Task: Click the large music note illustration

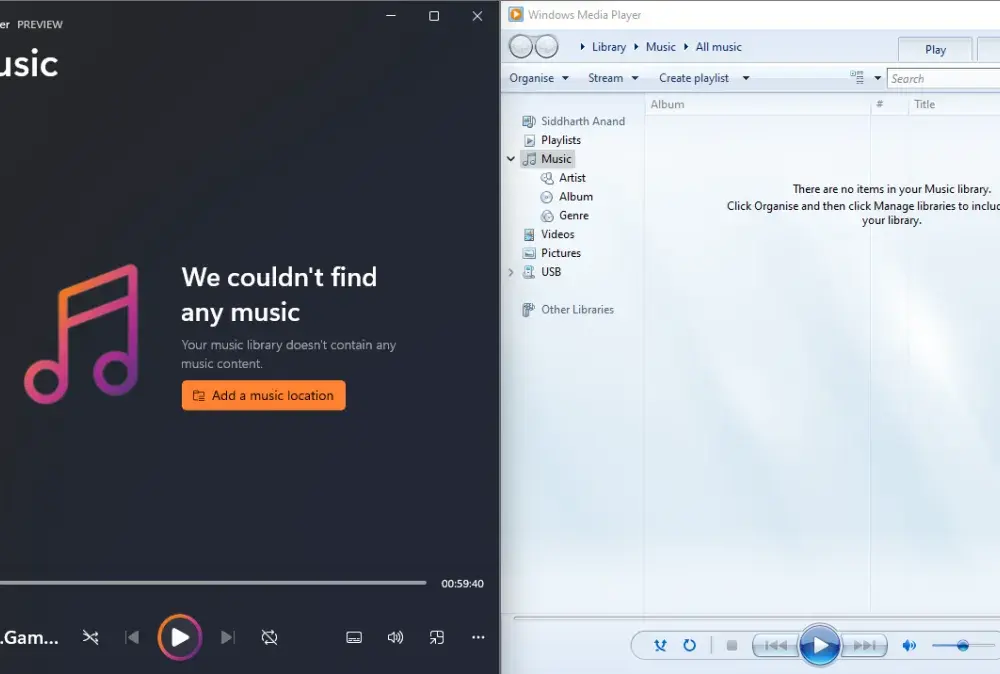Action: [82, 333]
